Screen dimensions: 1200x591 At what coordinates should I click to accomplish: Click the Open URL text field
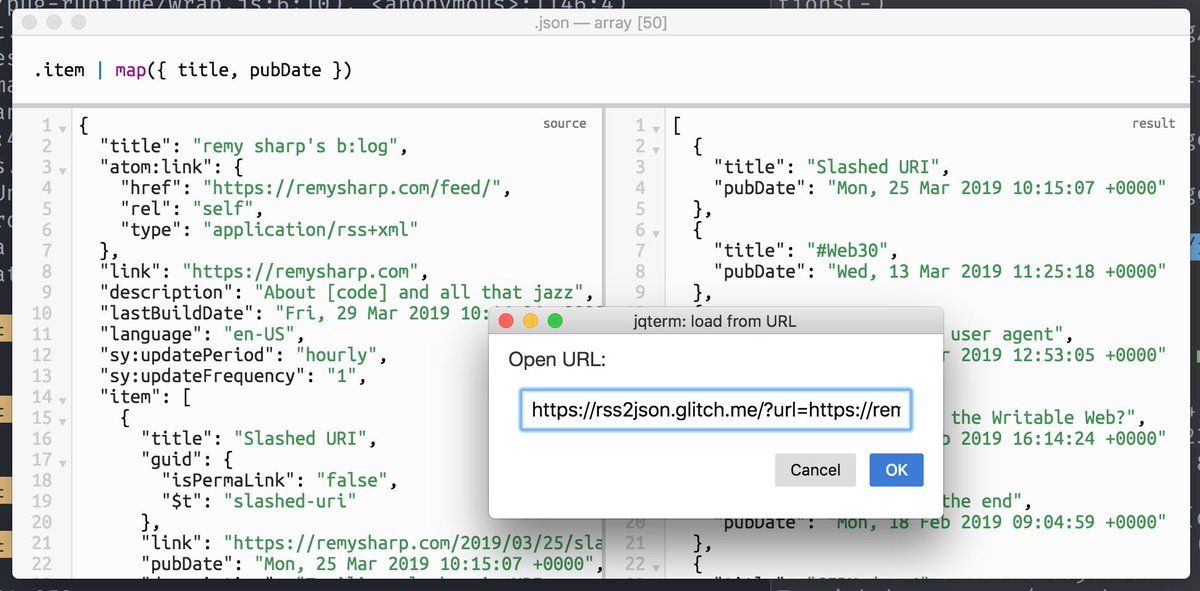coord(715,410)
